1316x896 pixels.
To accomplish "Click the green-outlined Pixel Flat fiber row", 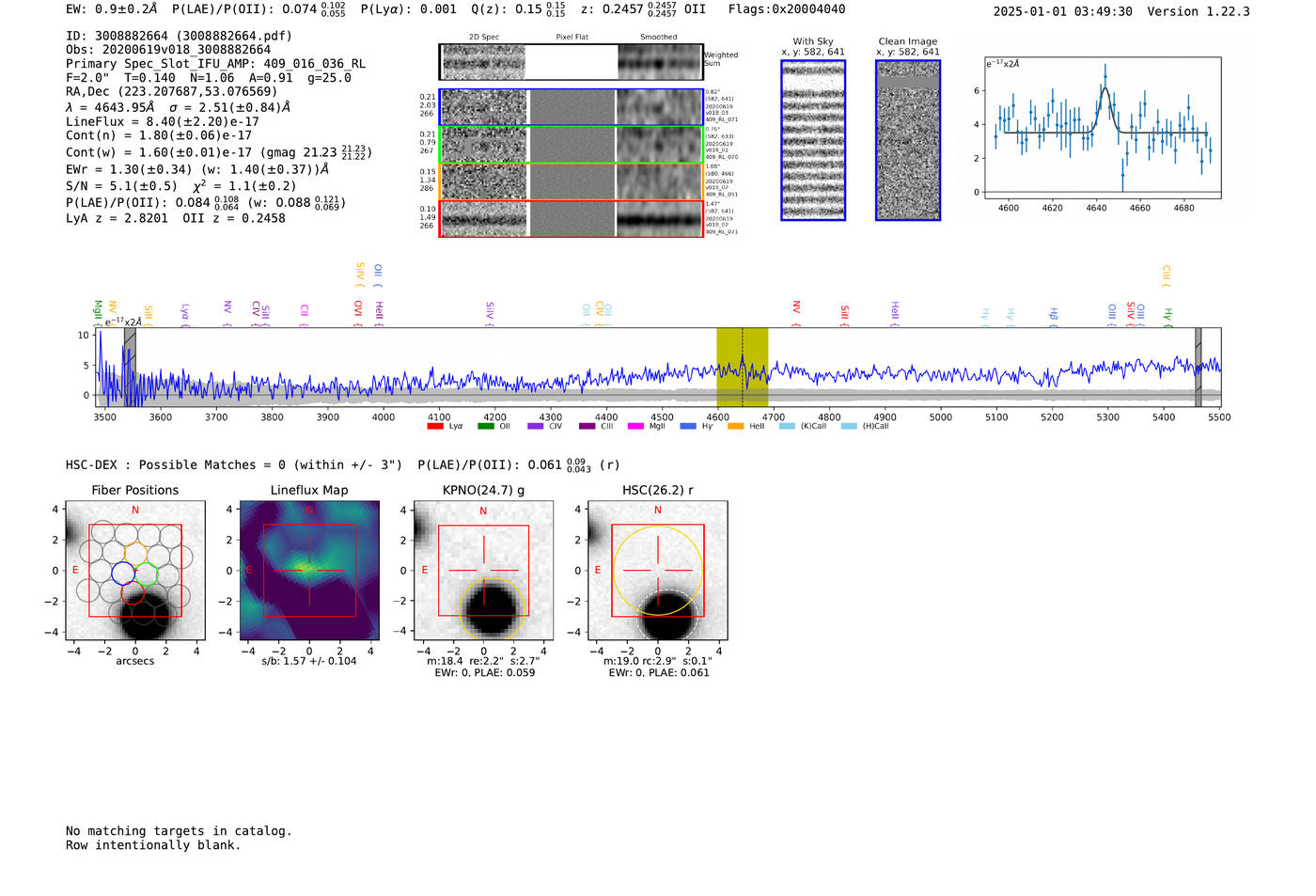I will (x=572, y=145).
